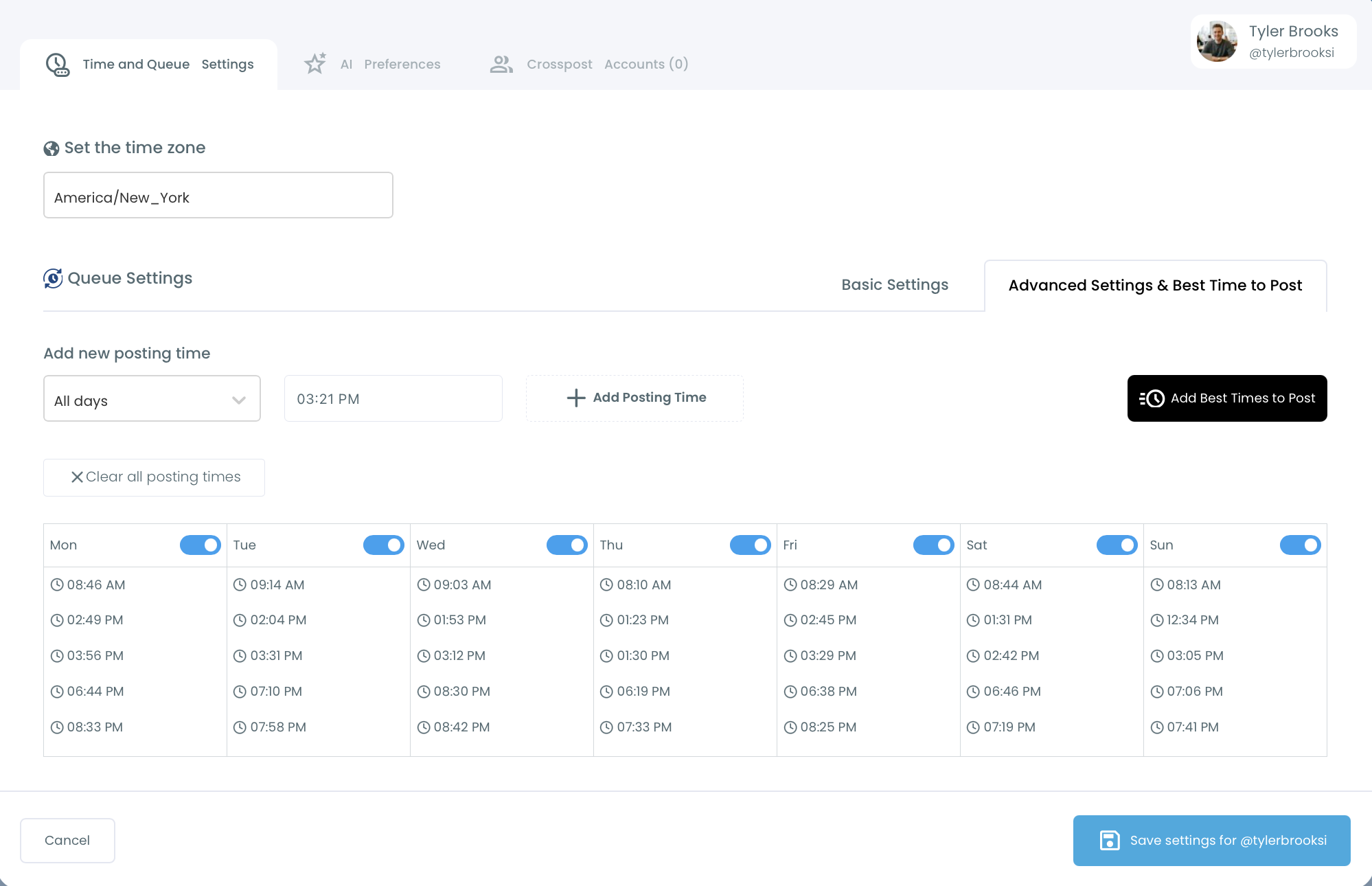Switch to Basic Settings tab
This screenshot has height=886, width=1372.
click(x=895, y=285)
